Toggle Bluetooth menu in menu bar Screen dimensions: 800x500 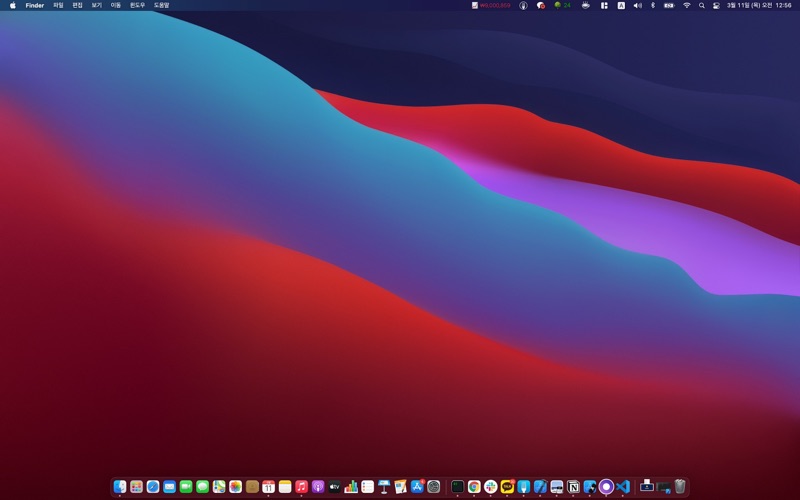click(x=652, y=5)
